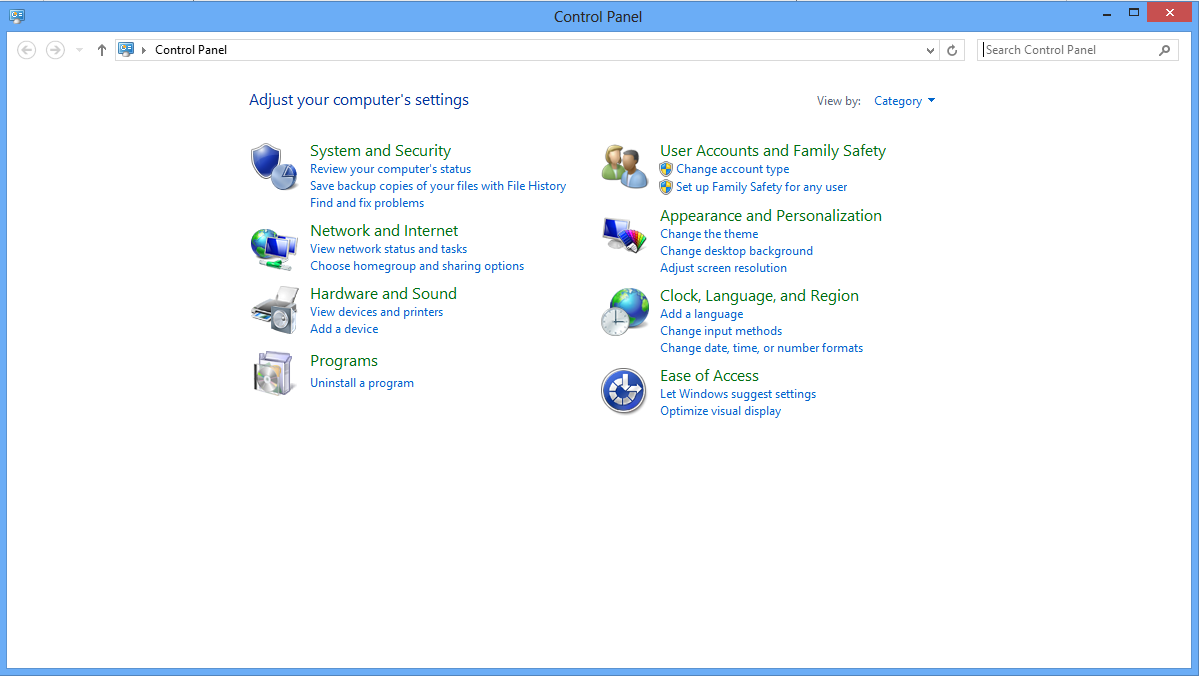The height and width of the screenshot is (676, 1199).
Task: Open the Clock, Language, and Region globe-clock icon
Action: click(624, 311)
